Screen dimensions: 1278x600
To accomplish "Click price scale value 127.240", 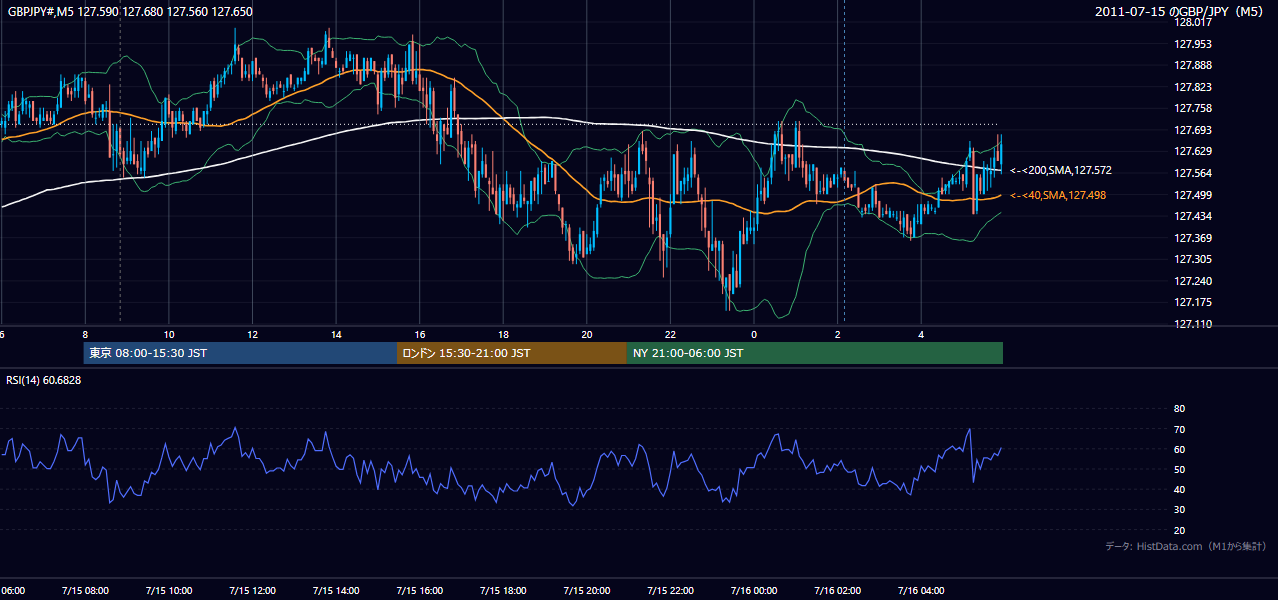I will 1194,281.
